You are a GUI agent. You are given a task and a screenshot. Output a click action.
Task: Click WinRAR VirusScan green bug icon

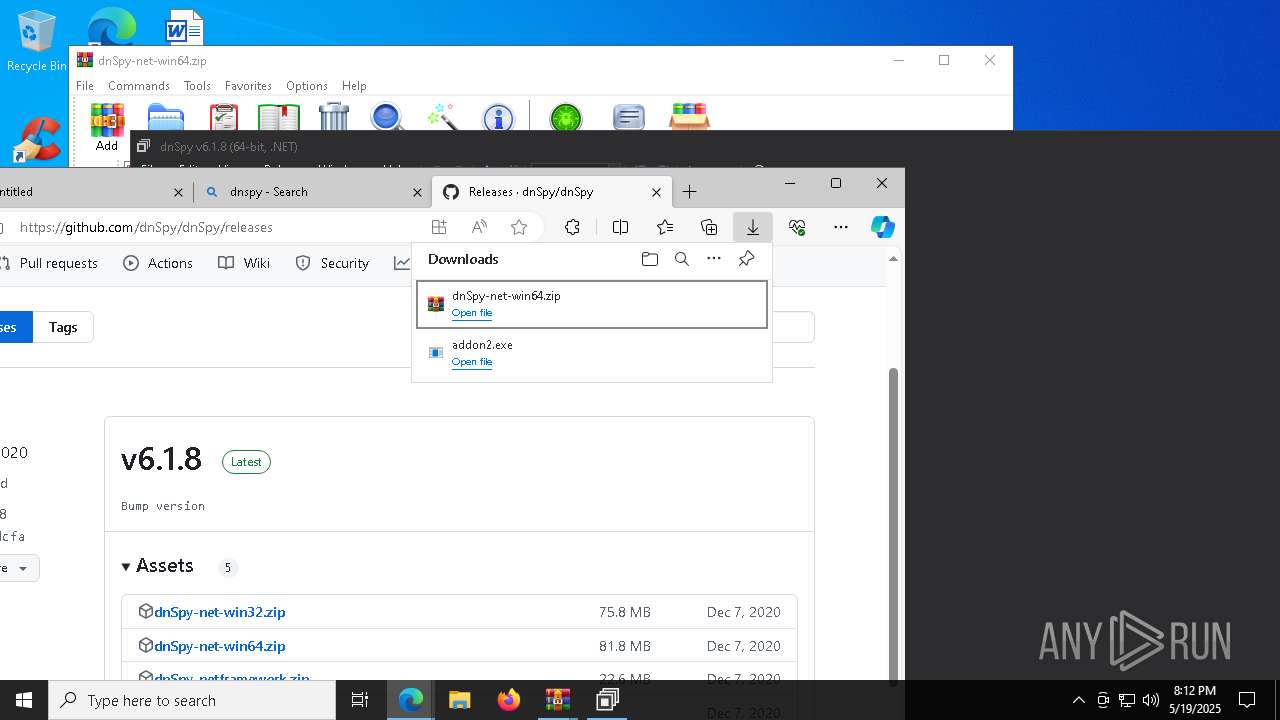coord(566,117)
